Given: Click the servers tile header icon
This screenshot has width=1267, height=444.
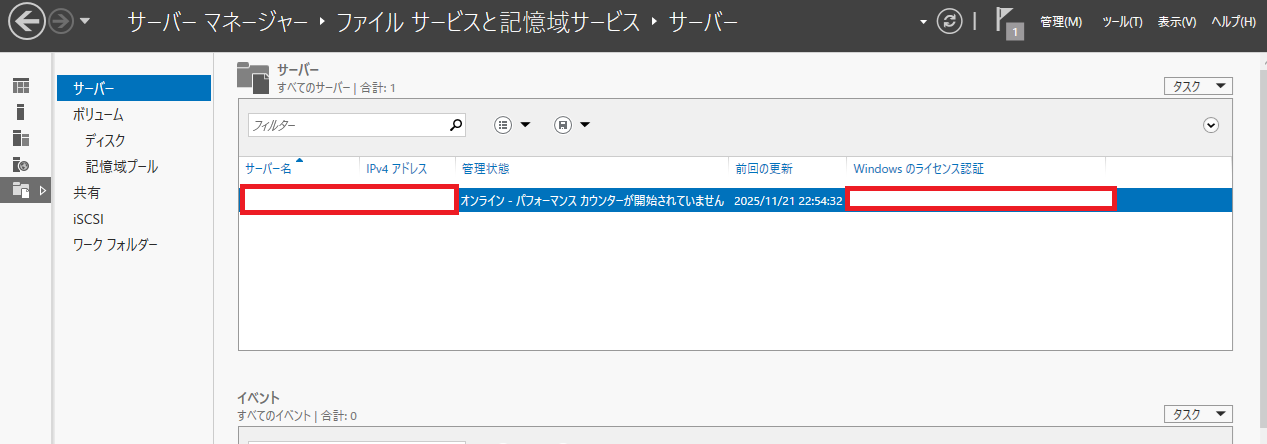Looking at the screenshot, I should point(253,77).
